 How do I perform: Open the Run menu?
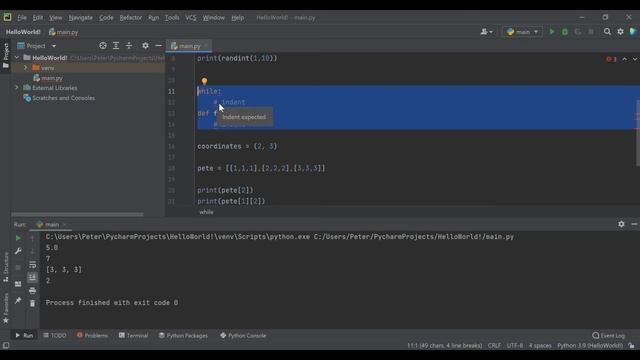pyautogui.click(x=153, y=18)
